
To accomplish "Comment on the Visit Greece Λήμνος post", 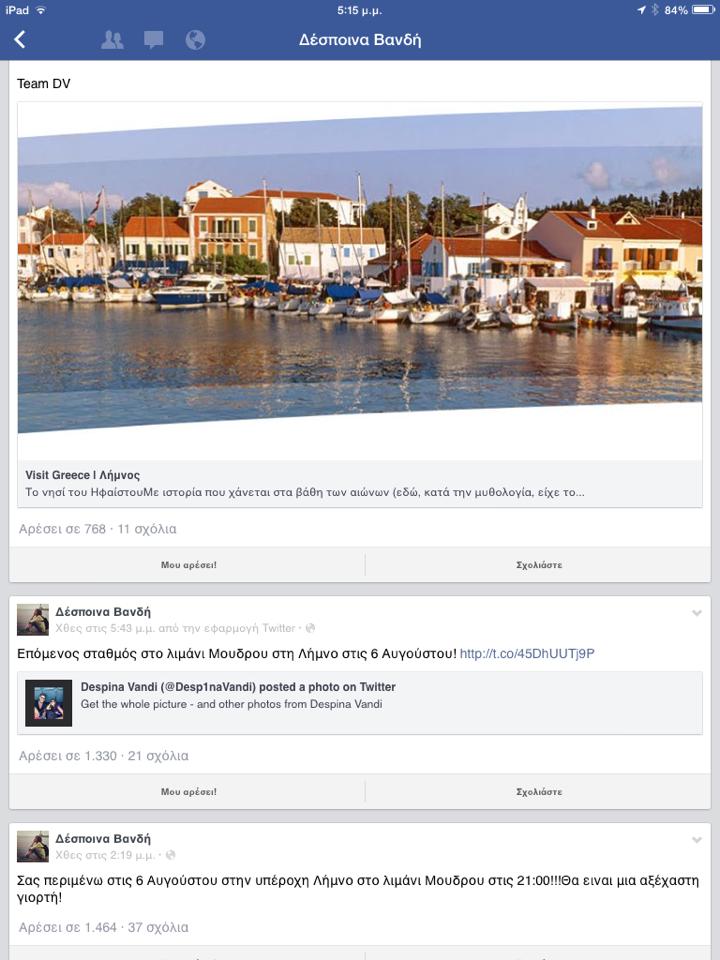I will (539, 564).
